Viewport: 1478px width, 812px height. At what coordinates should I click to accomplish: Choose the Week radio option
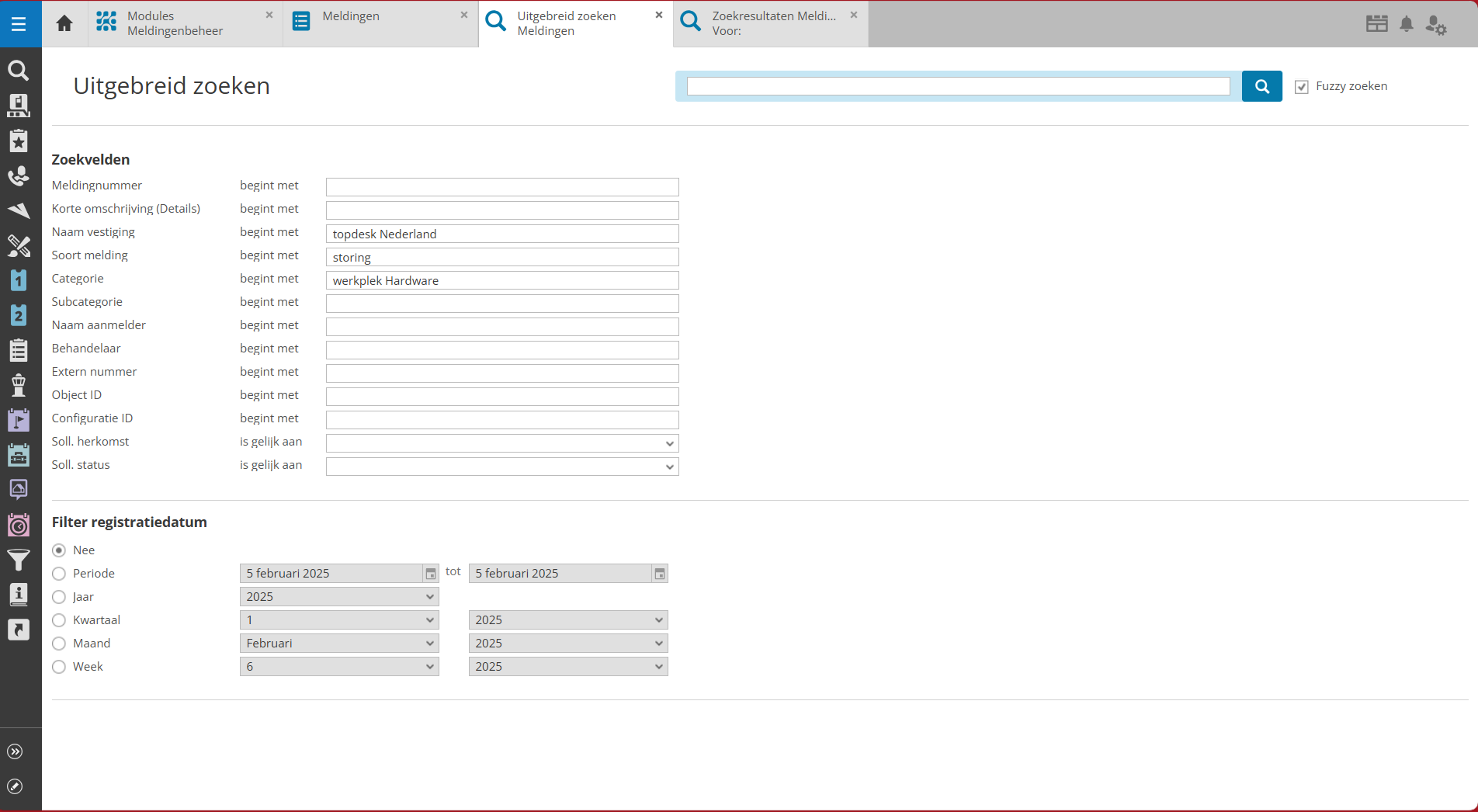tap(59, 667)
